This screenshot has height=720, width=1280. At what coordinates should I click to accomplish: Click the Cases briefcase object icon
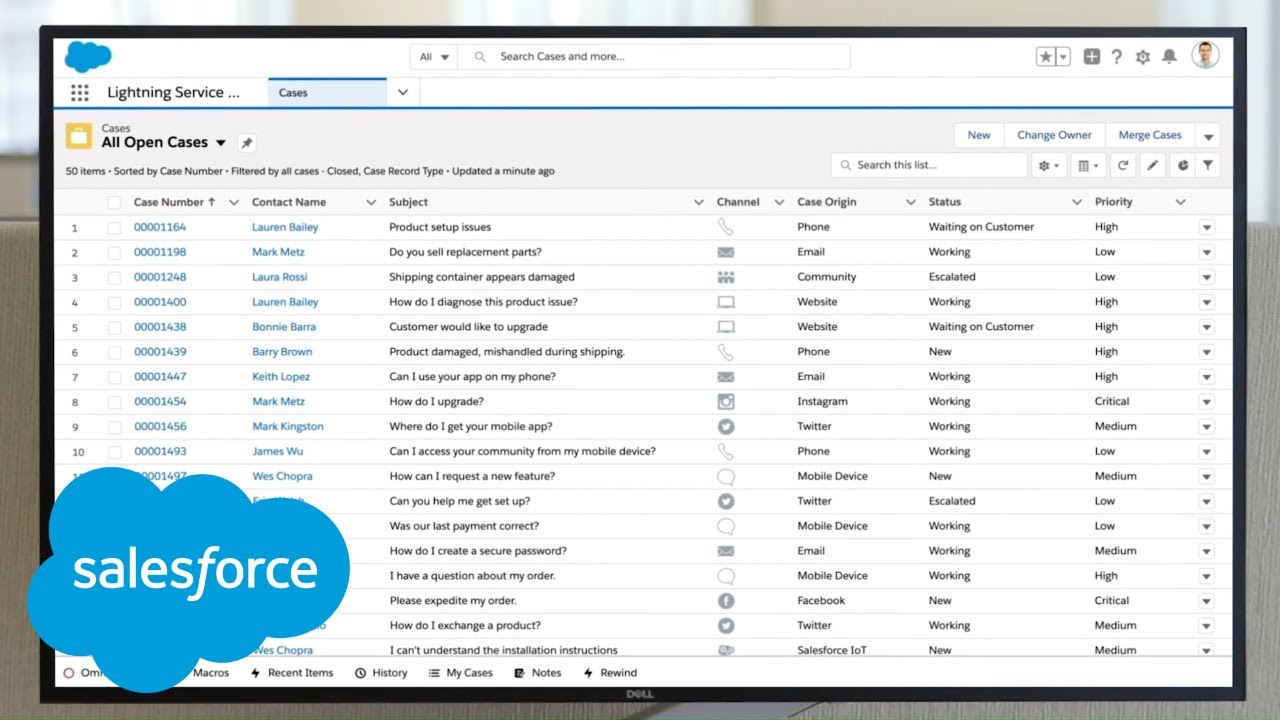(x=79, y=136)
